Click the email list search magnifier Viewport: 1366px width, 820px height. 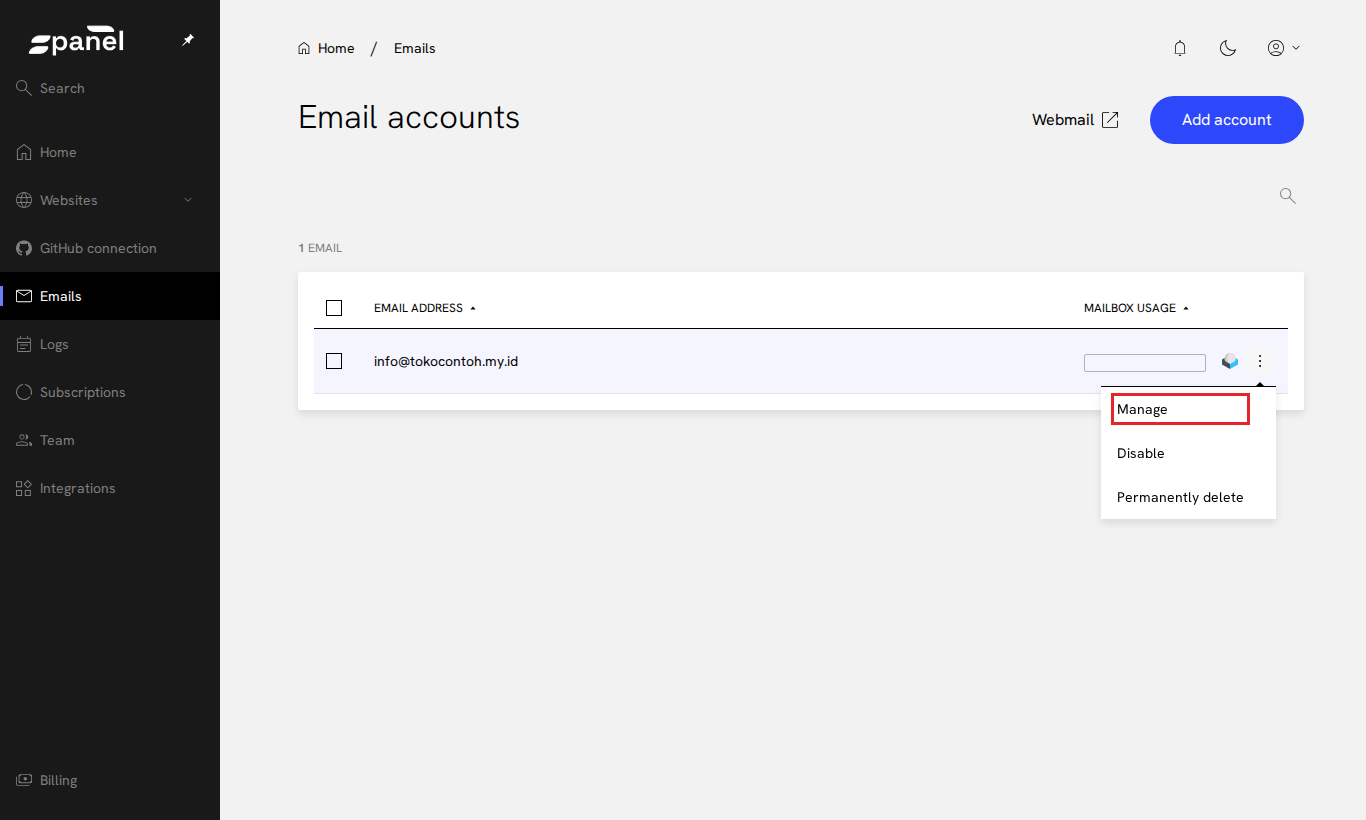click(1288, 196)
